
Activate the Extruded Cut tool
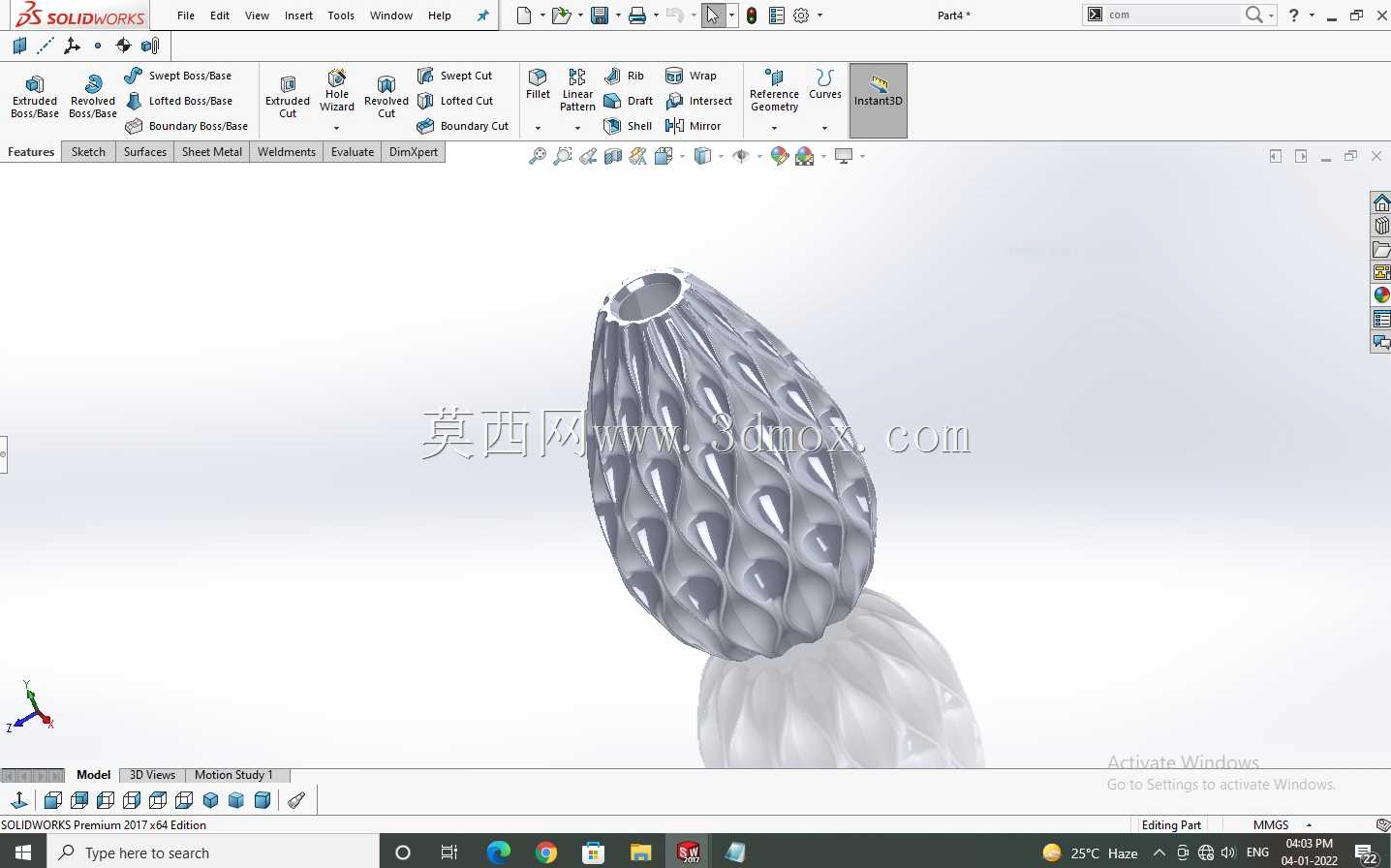tap(288, 97)
